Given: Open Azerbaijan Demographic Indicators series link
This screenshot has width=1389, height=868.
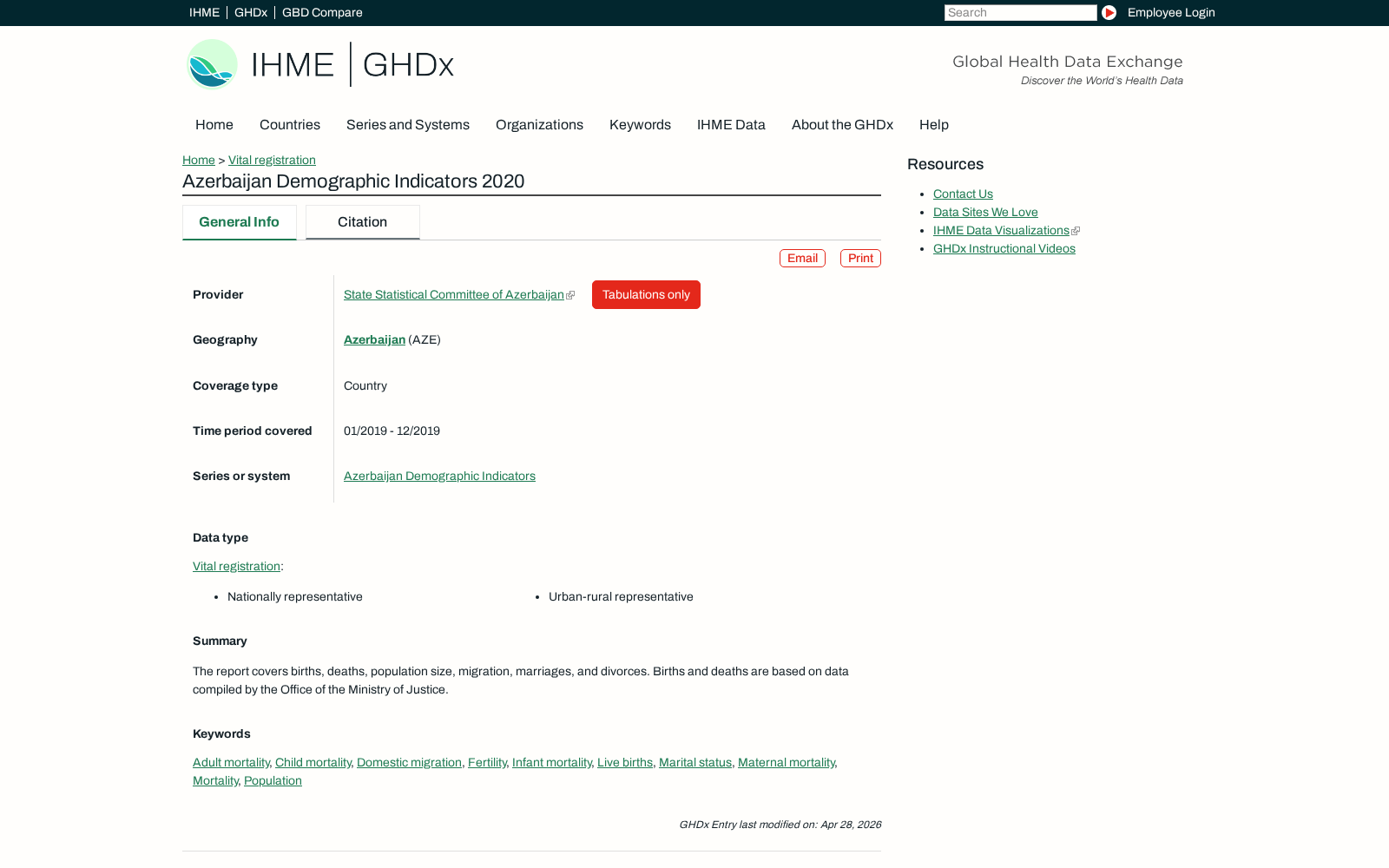Looking at the screenshot, I should [x=439, y=477].
